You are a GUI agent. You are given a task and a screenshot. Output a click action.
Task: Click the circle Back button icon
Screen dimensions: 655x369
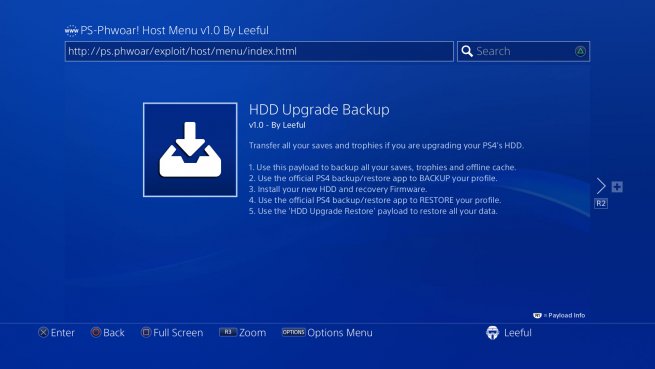(x=96, y=333)
